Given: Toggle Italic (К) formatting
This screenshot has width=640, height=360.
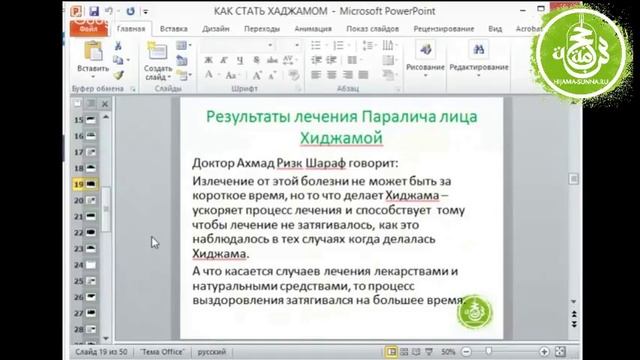Looking at the screenshot, I should tap(224, 60).
